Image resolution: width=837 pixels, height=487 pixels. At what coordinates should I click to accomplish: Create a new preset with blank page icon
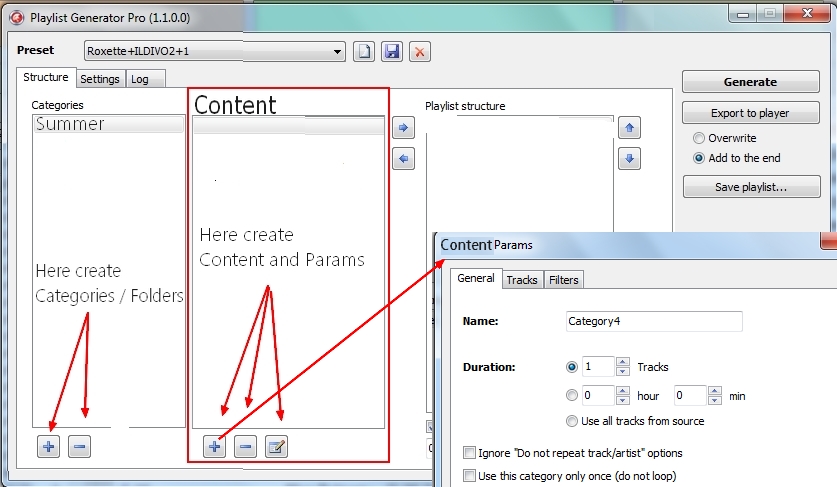click(x=364, y=52)
